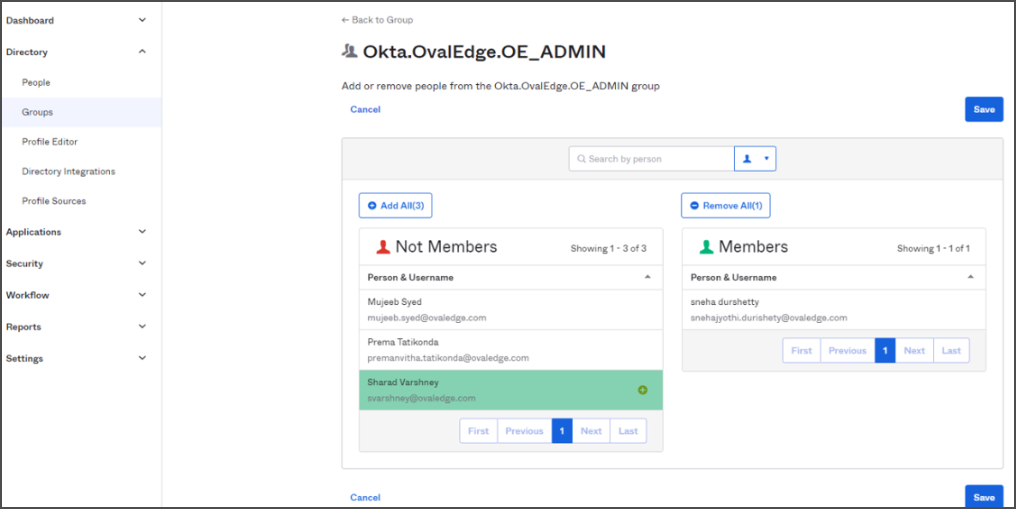The width and height of the screenshot is (1016, 509).
Task: Click the magnifier icon in search box
Action: pos(581,159)
